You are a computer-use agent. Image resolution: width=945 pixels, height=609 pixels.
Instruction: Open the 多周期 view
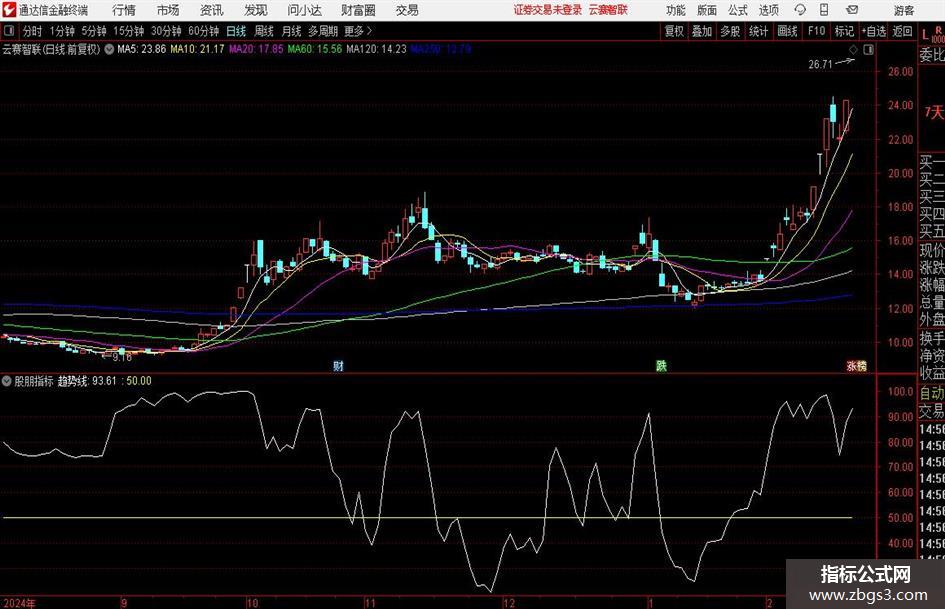click(x=323, y=31)
